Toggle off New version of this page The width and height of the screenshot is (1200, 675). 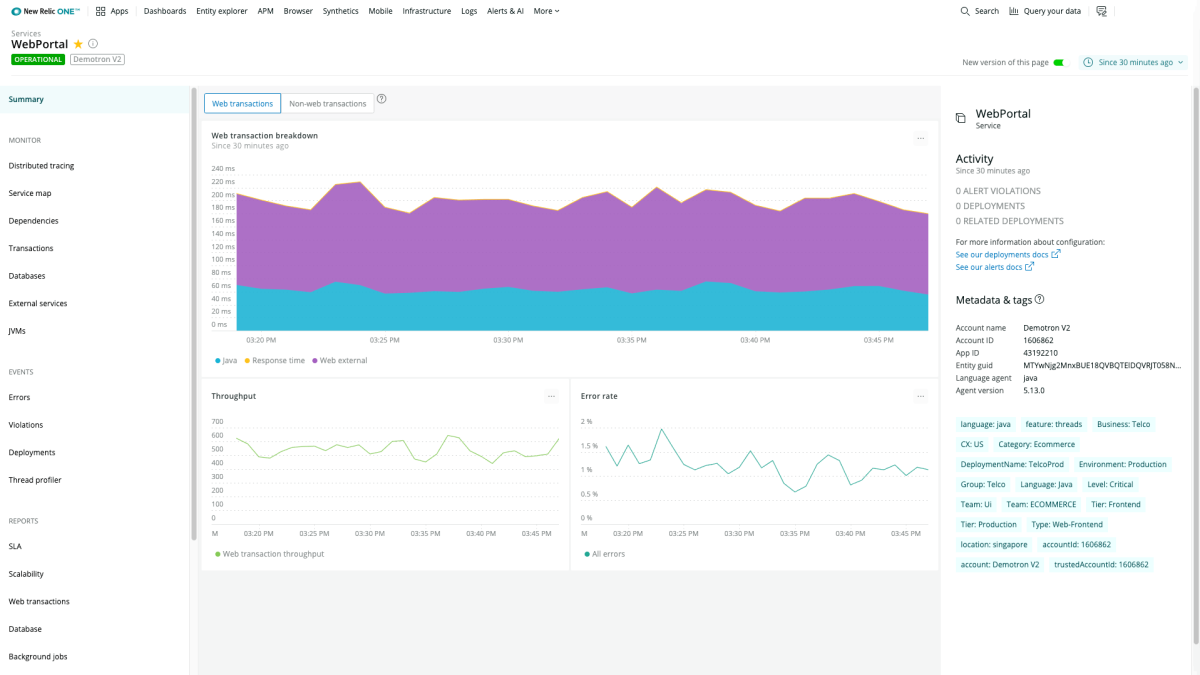pos(1059,62)
